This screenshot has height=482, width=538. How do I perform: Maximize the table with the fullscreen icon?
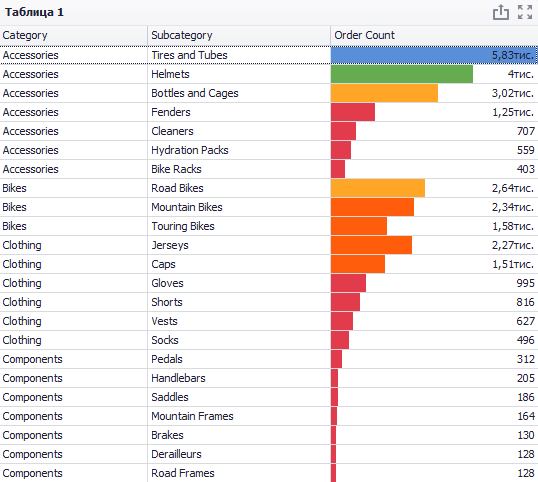coord(525,12)
